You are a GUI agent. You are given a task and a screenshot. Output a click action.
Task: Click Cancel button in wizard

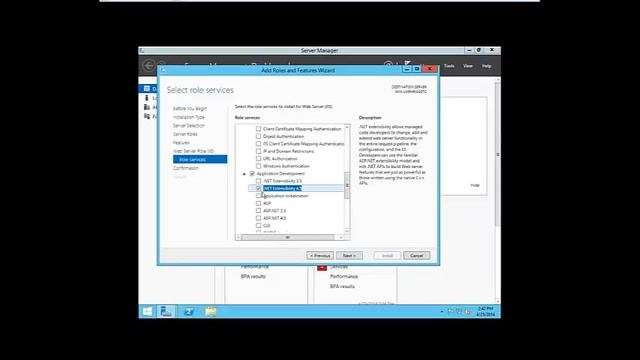[x=417, y=256]
